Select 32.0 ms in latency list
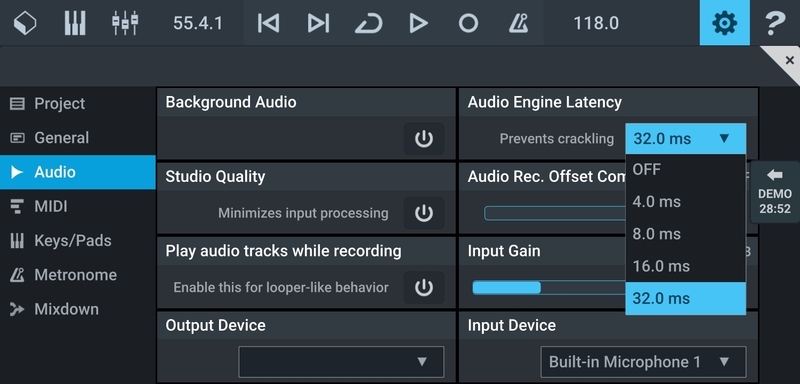Screen dimensions: 800x384 coord(685,298)
